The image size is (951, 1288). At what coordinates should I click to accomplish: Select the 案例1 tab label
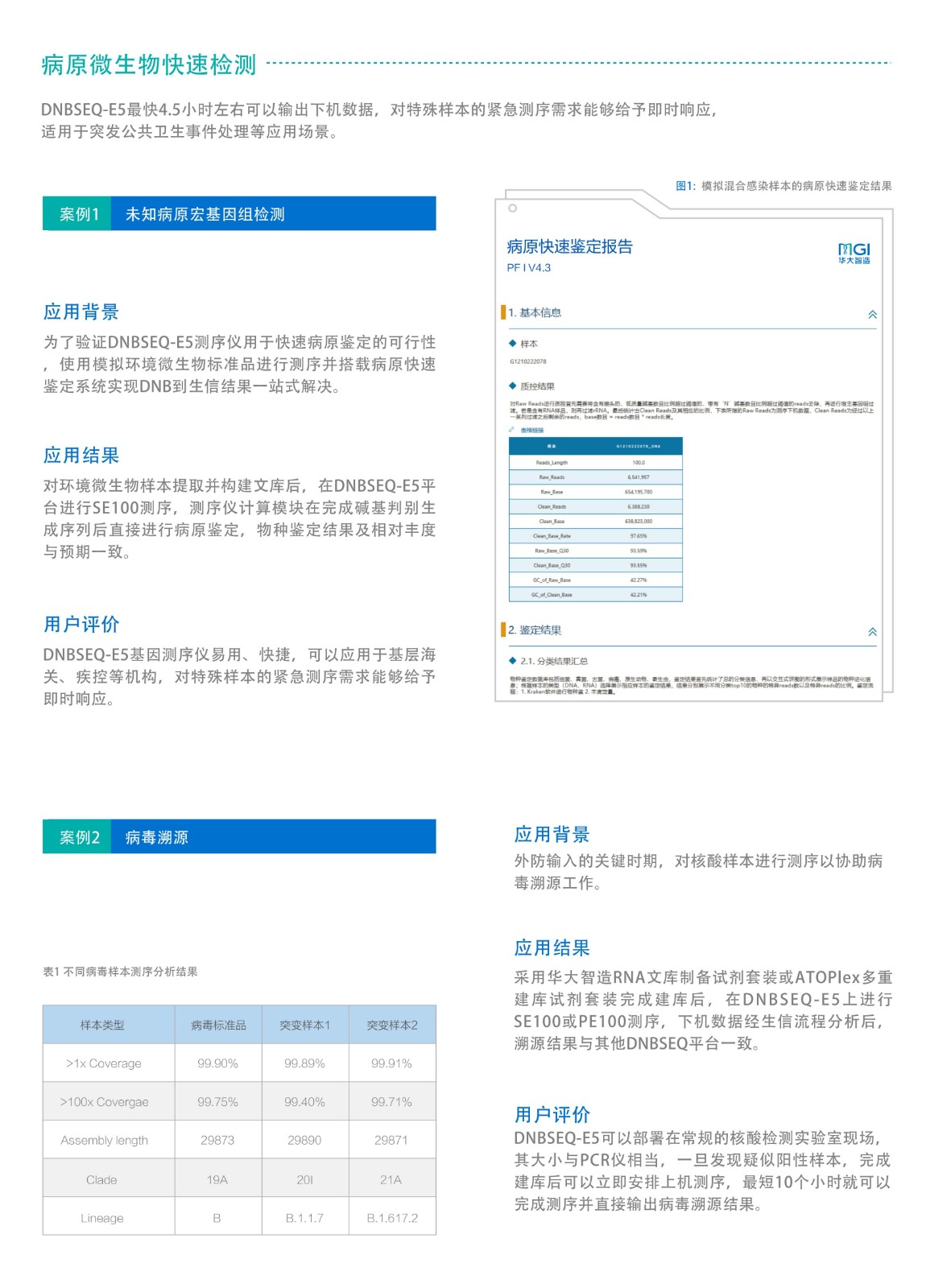point(78,214)
